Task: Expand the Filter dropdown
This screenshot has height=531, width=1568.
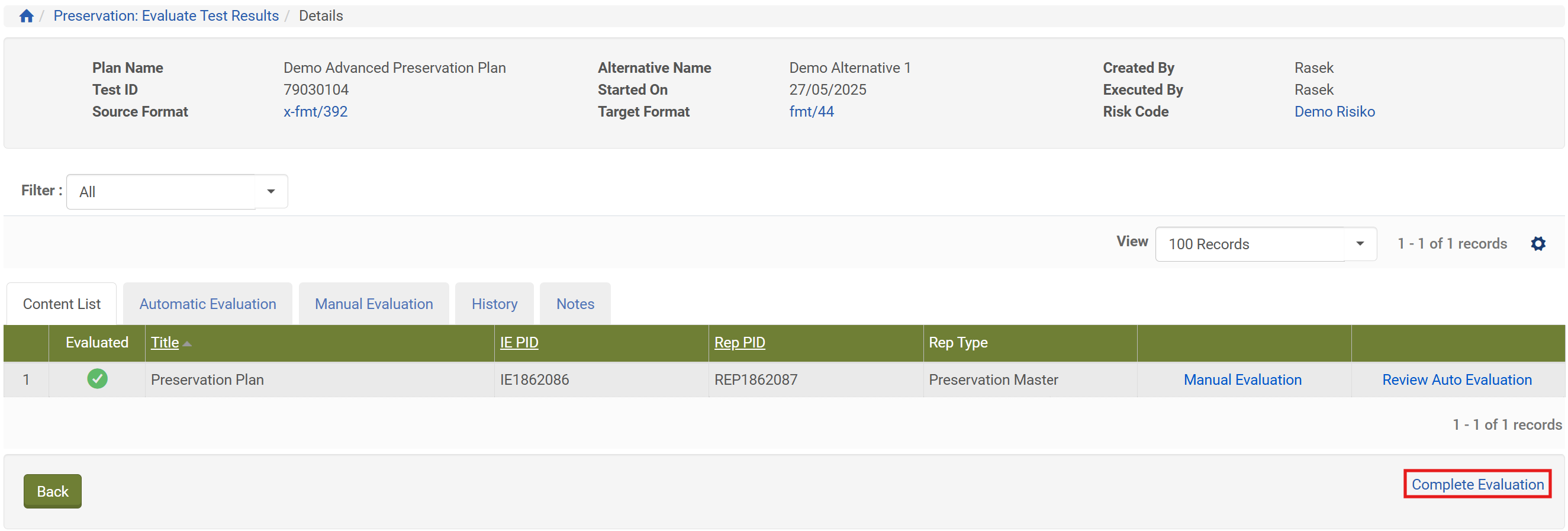Action: 271,192
